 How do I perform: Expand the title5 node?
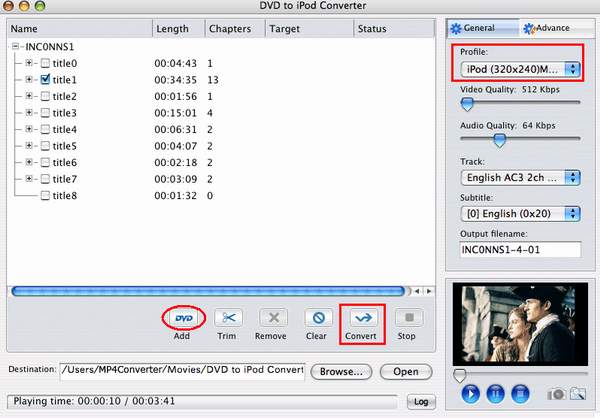[x=29, y=145]
